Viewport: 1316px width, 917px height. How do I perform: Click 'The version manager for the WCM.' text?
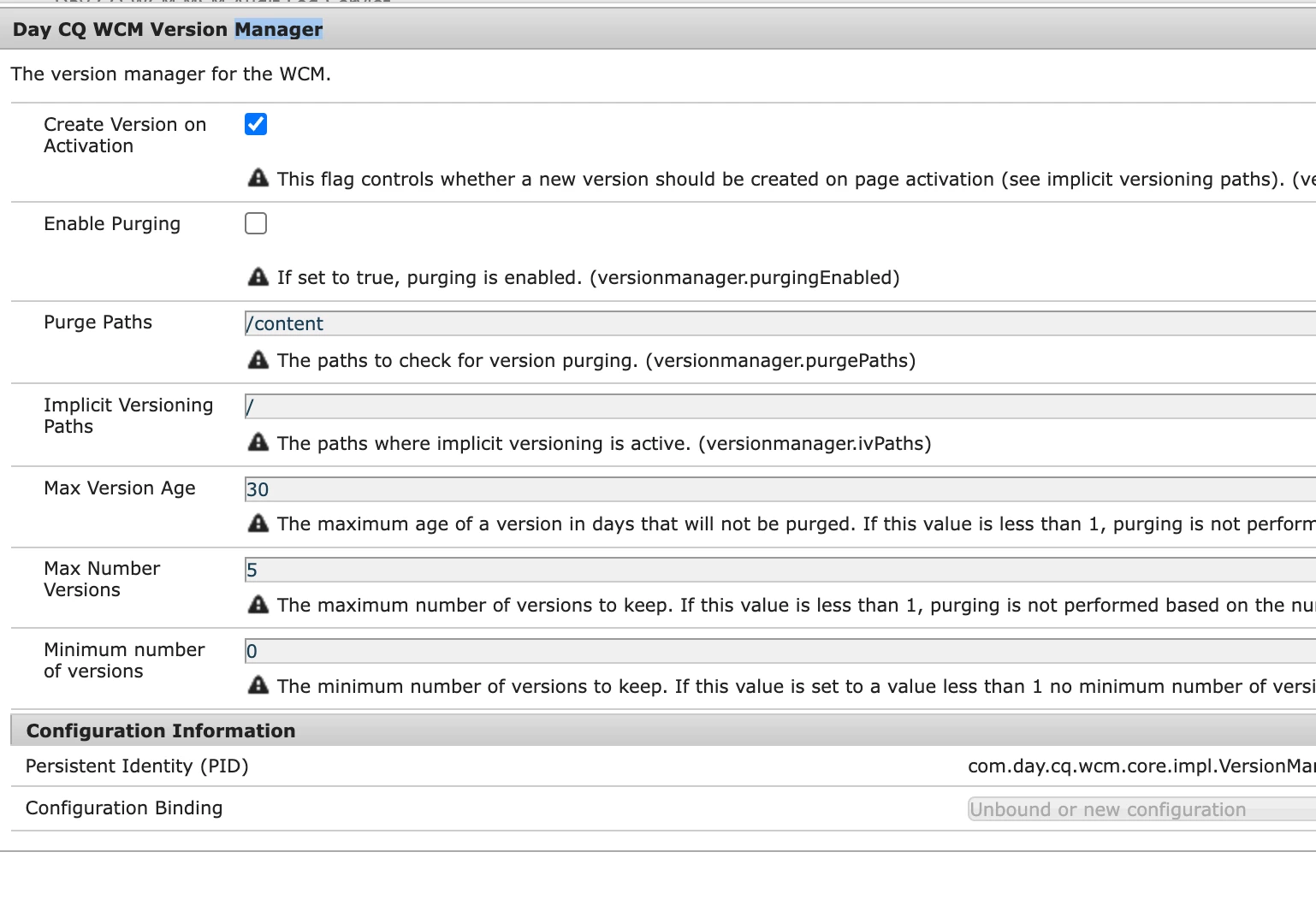point(170,74)
